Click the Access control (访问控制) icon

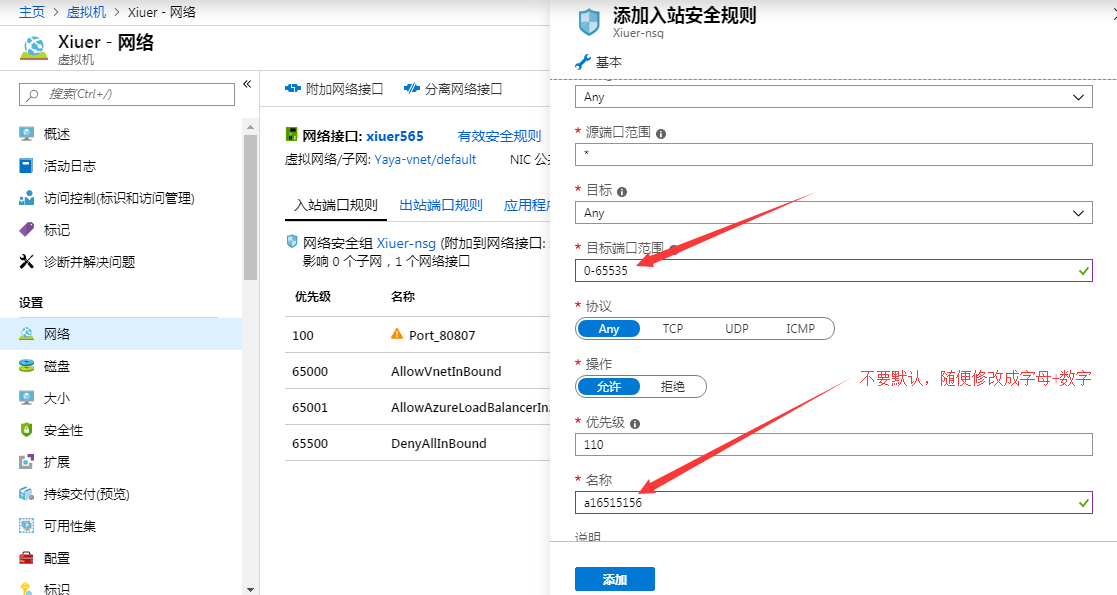point(26,198)
